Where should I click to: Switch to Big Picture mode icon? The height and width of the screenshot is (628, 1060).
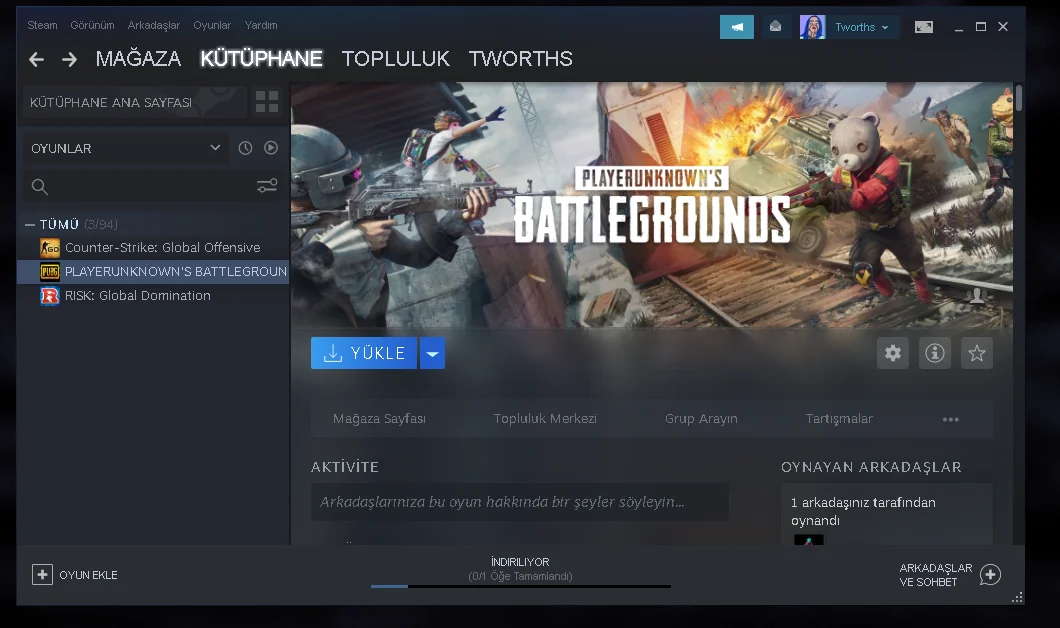pyautogui.click(x=923, y=27)
